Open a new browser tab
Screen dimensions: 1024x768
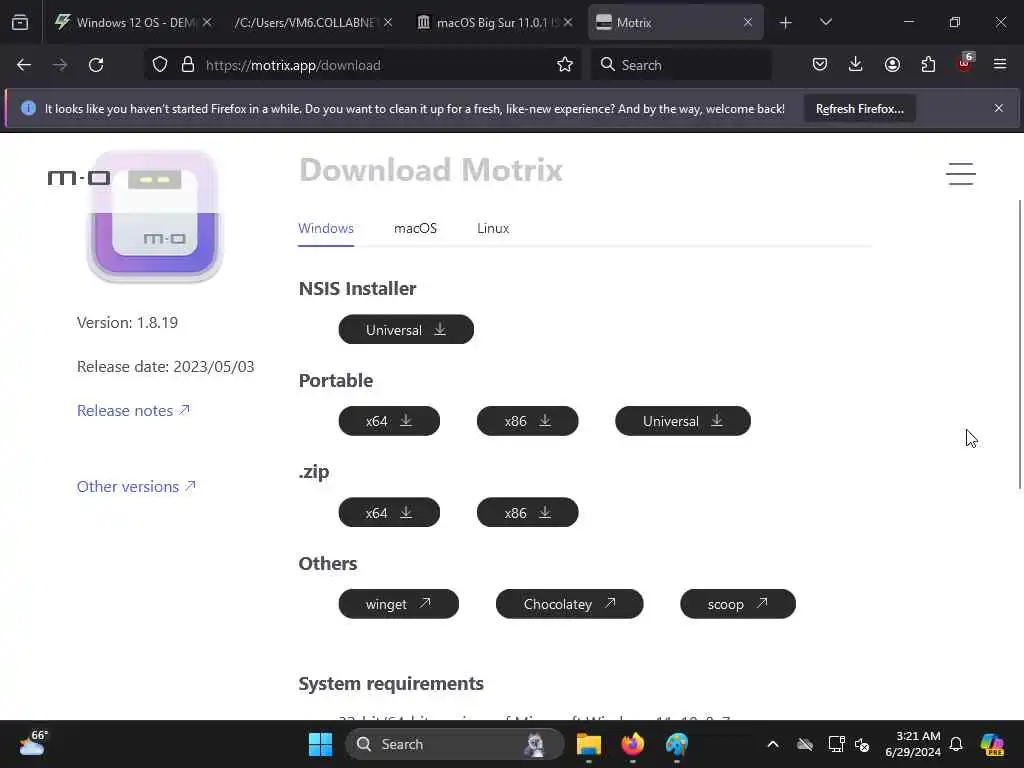point(786,23)
